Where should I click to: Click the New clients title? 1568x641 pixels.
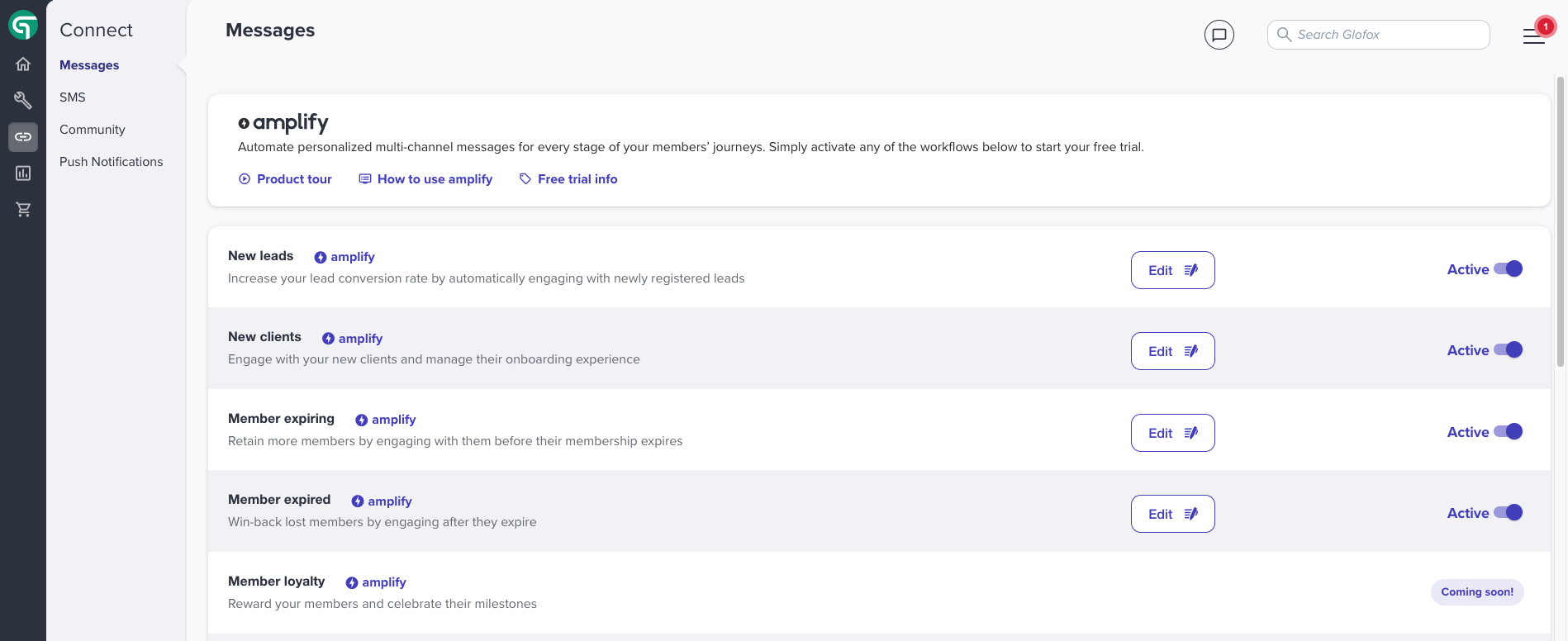[x=265, y=337]
